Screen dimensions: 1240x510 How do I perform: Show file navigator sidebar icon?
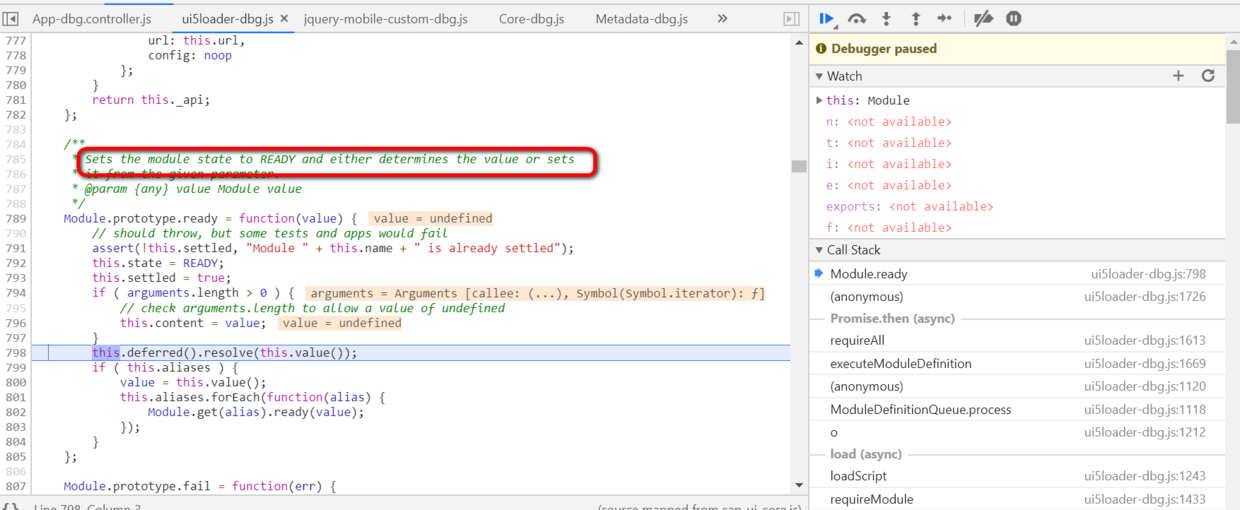11,18
